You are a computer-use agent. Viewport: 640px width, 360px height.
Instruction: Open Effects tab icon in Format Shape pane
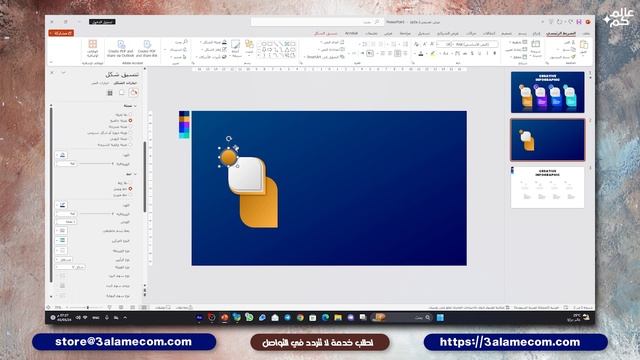[122, 93]
